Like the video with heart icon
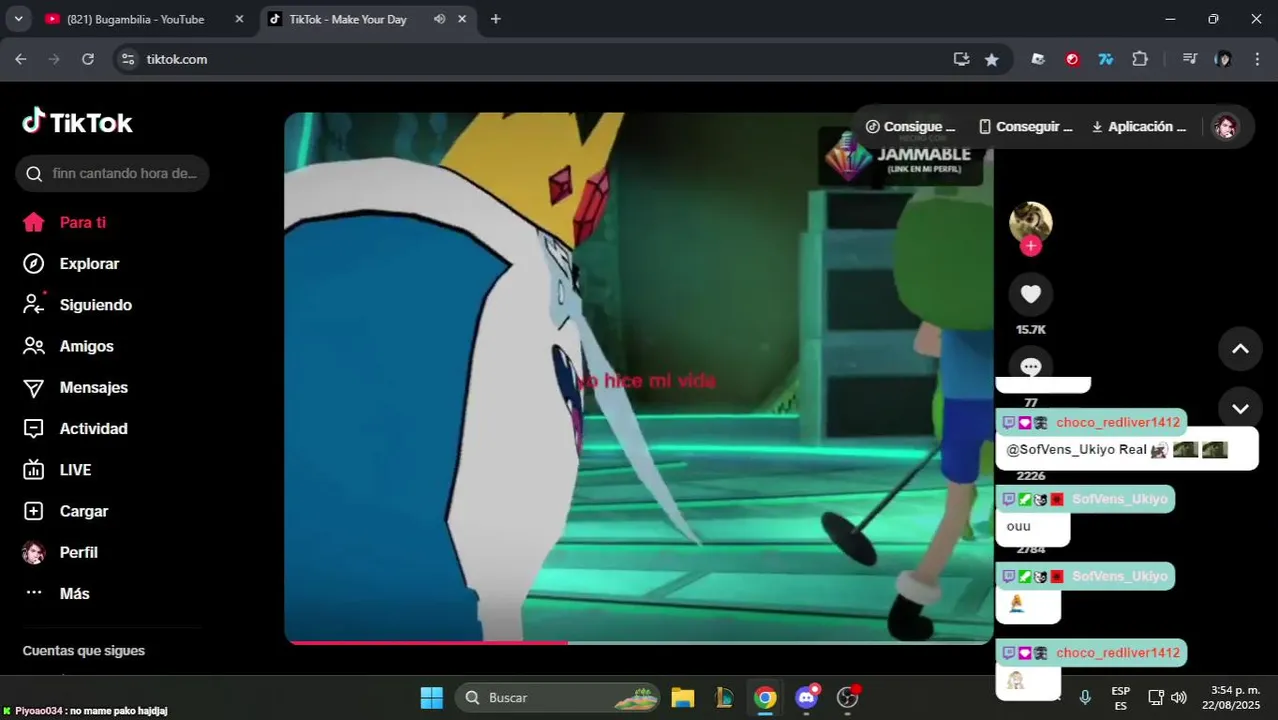Screen dimensions: 1278x720 [x=1031, y=294]
